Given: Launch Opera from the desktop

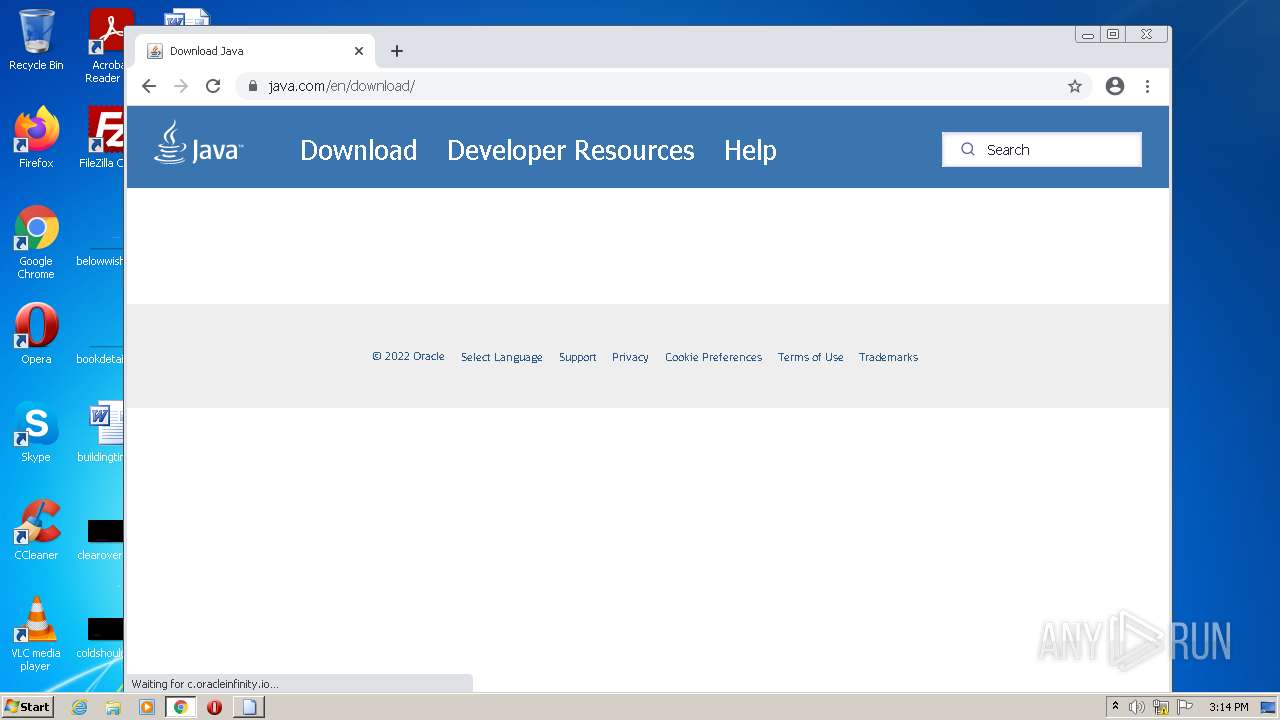Looking at the screenshot, I should tap(36, 334).
